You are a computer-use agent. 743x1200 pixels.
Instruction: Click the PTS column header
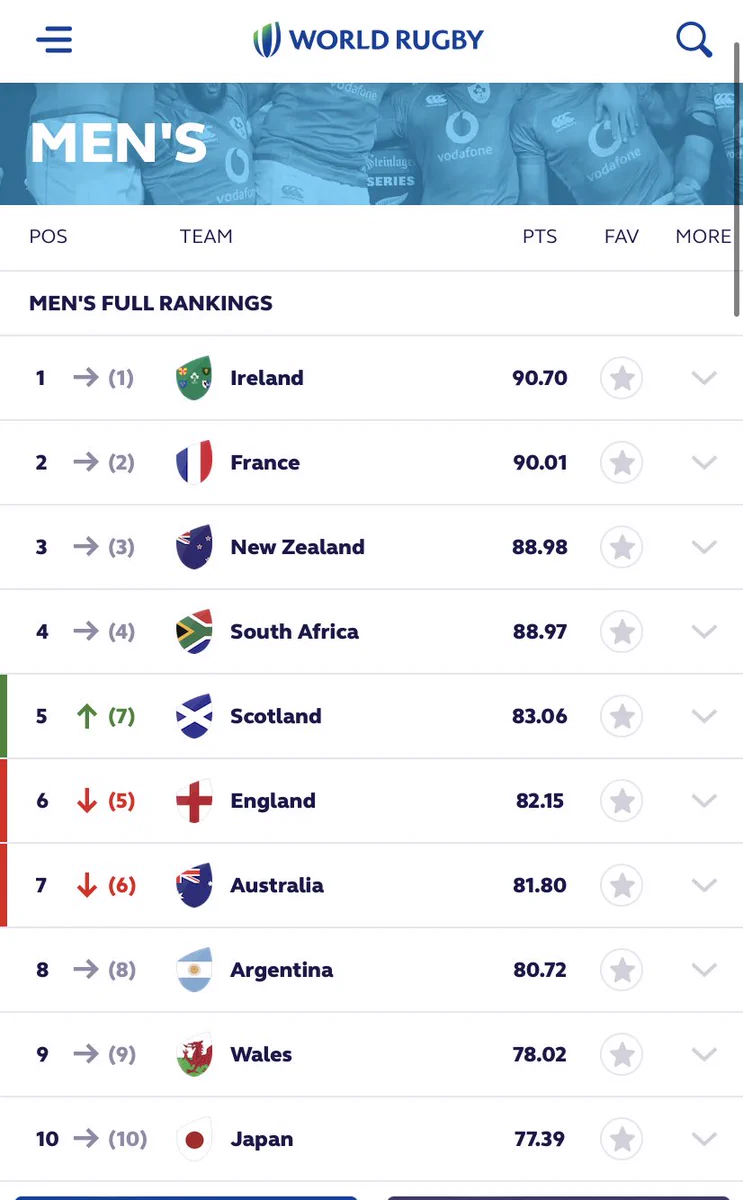point(540,237)
